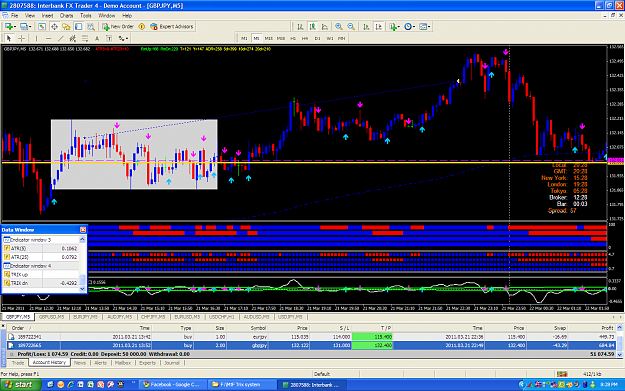Toggle chart Auto Scroll
The width and height of the screenshot is (625, 391).
click(x=366, y=26)
